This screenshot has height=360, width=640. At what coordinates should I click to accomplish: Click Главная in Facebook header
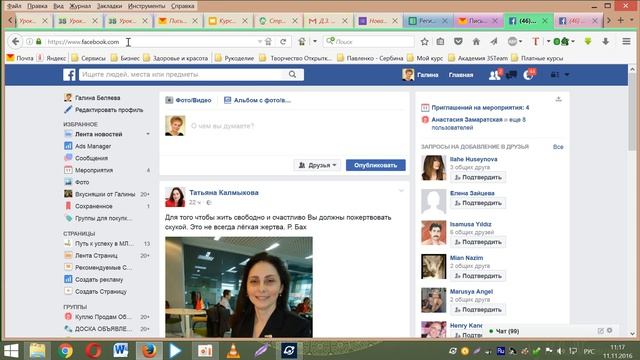point(461,75)
